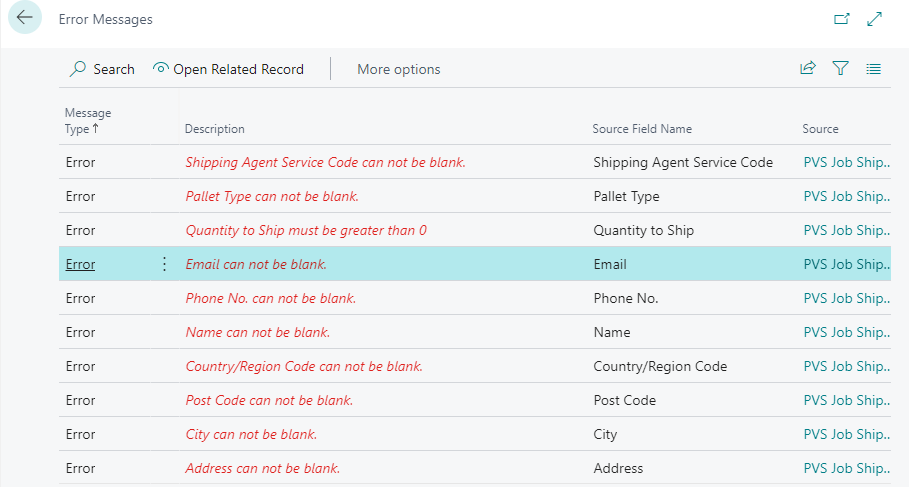Screen dimensions: 909x487
Task: Open Related Record action
Action: 228,69
